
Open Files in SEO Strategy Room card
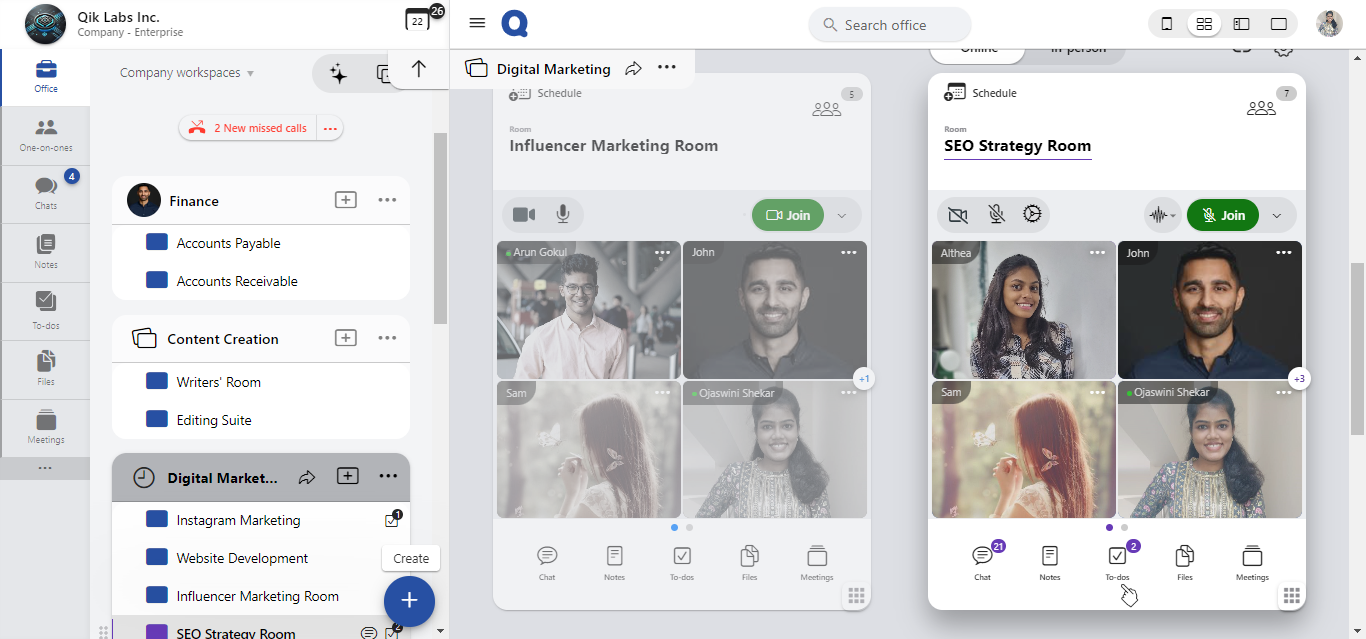point(1184,562)
